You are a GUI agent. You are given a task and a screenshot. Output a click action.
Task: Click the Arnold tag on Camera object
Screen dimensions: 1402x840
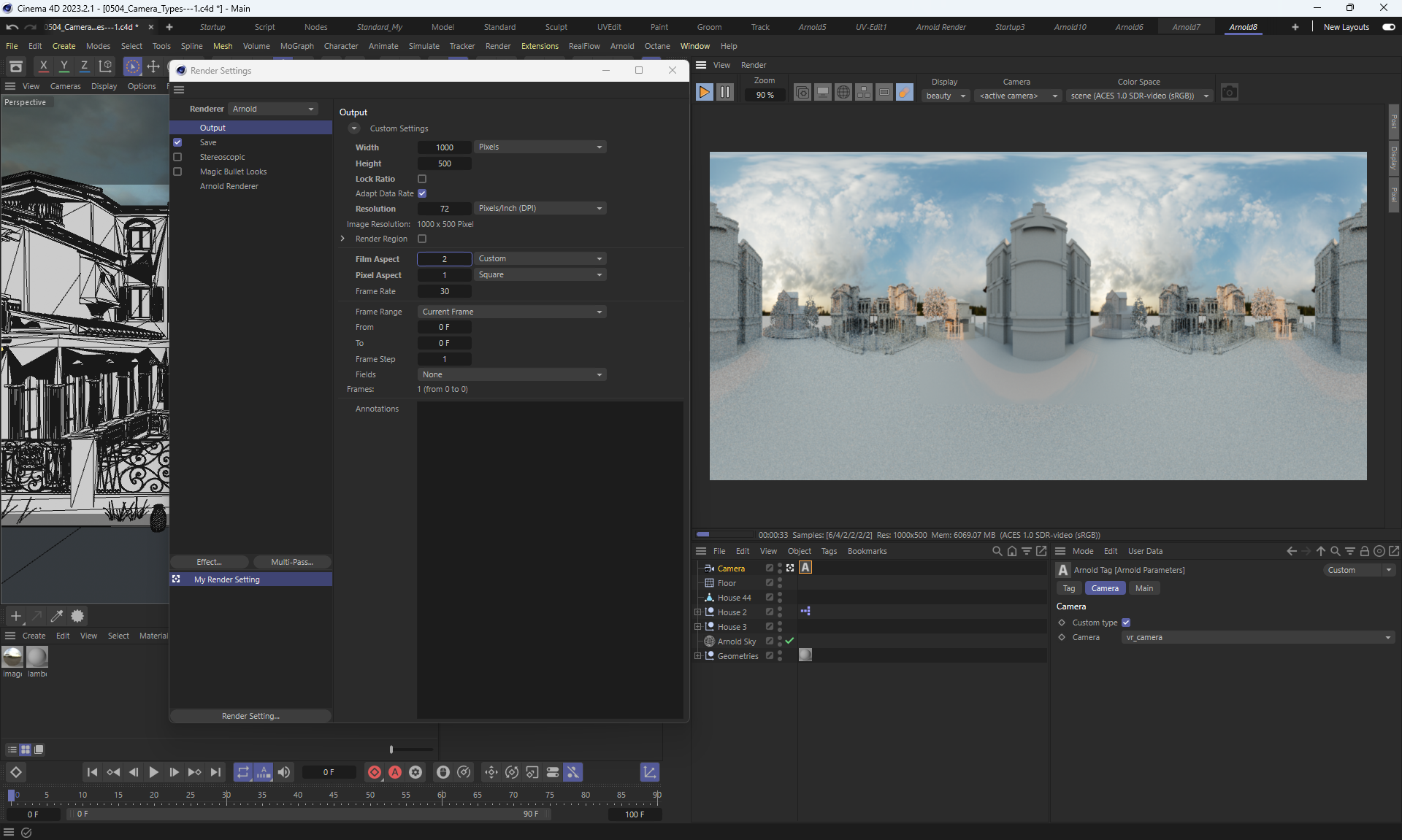(805, 568)
